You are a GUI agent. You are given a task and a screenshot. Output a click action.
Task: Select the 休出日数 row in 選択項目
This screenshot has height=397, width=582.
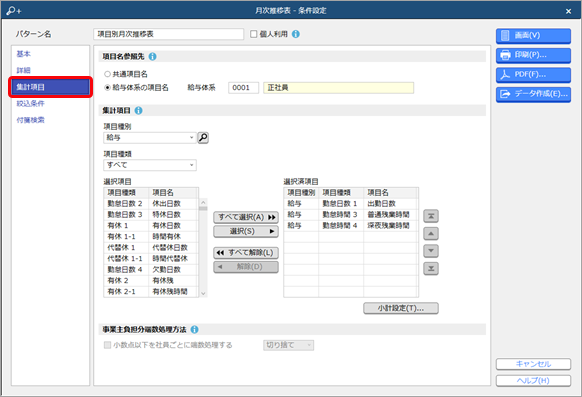pyautogui.click(x=151, y=204)
